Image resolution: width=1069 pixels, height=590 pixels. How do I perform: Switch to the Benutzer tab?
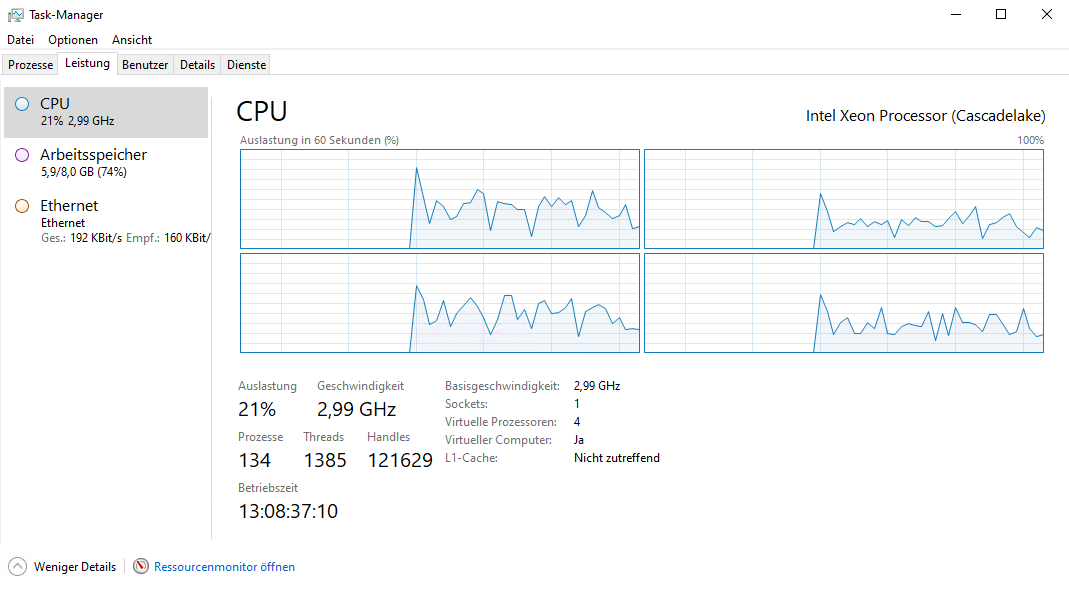pos(145,65)
